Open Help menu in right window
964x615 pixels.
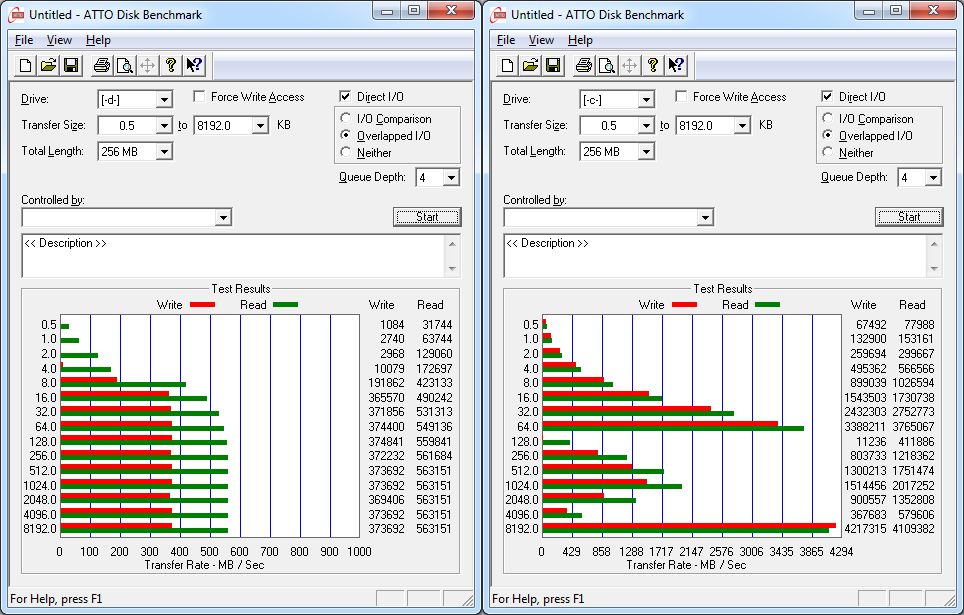(x=580, y=40)
